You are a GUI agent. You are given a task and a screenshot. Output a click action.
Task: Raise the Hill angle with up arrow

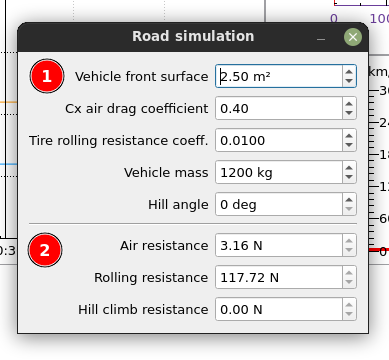point(349,199)
